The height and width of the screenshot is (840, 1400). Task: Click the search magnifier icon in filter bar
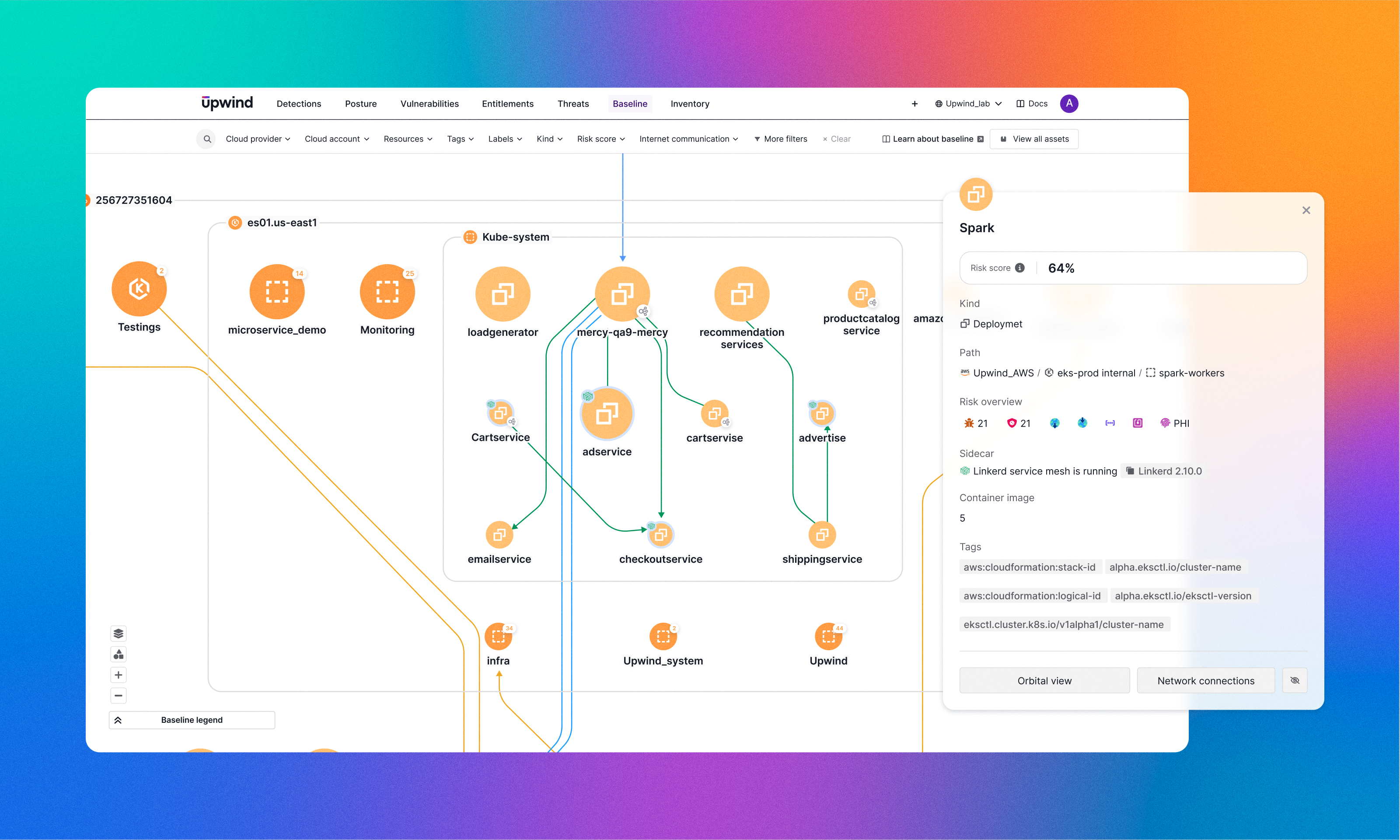click(207, 139)
